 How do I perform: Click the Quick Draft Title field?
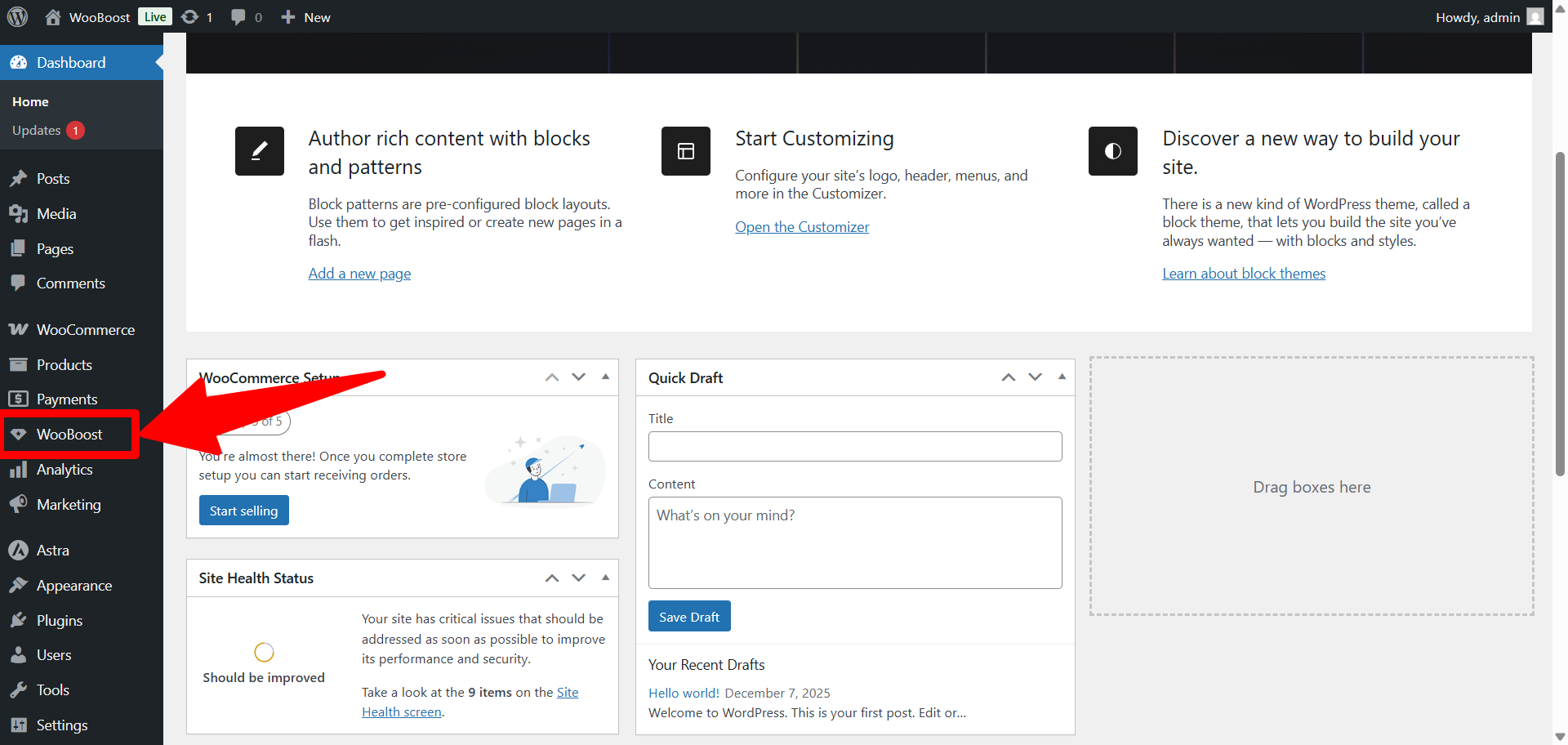click(x=855, y=447)
